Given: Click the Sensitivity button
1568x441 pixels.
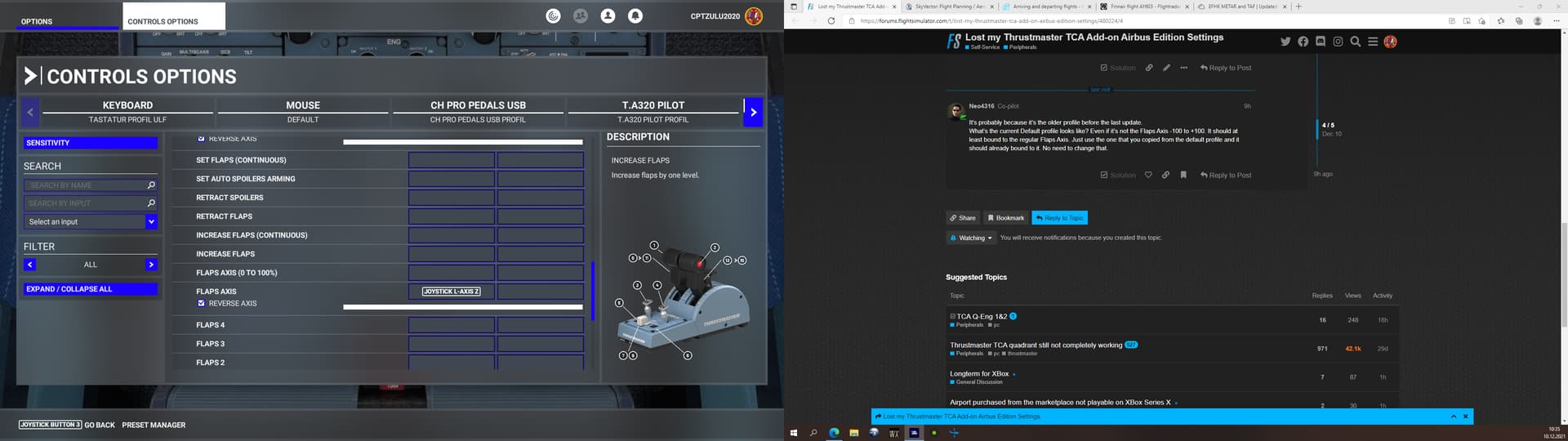Looking at the screenshot, I should click(x=90, y=143).
